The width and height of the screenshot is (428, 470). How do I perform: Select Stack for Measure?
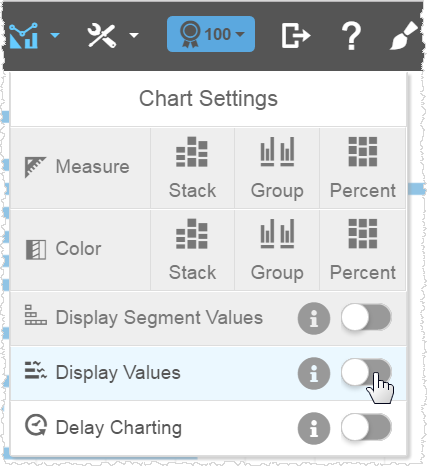point(192,168)
